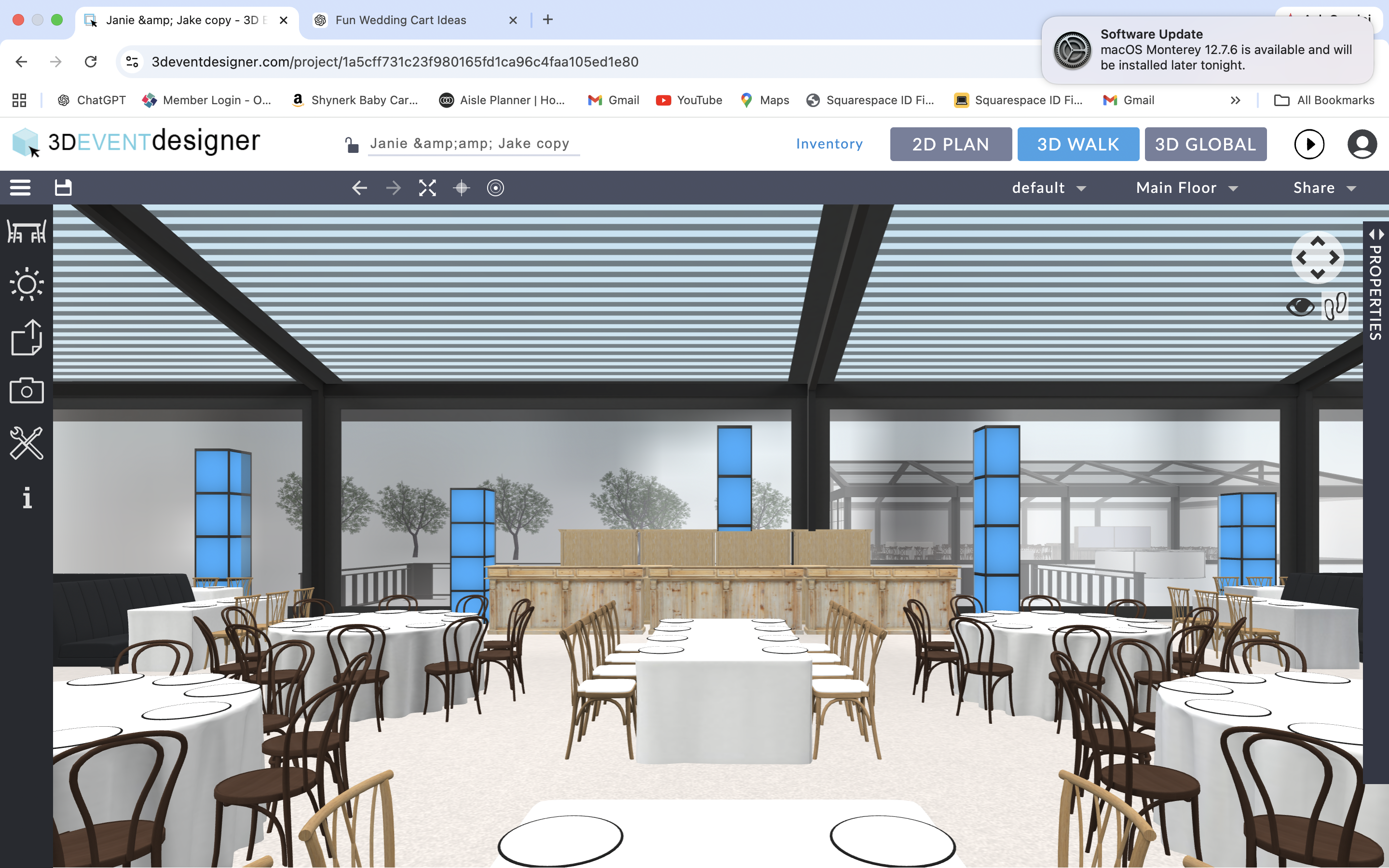
Task: Click the play walkthrough button
Action: point(1309,144)
